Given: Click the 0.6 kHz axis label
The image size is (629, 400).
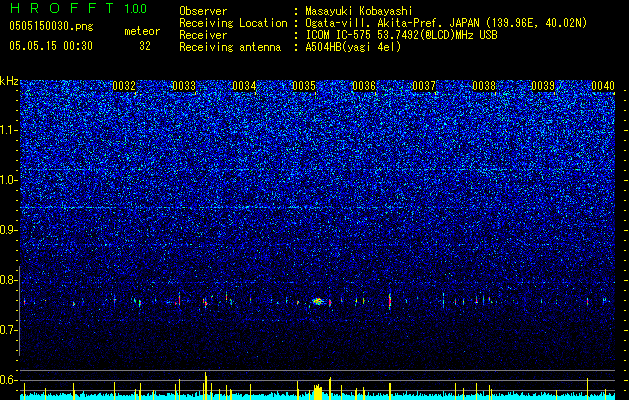Looking at the screenshot, I should coord(9,380).
